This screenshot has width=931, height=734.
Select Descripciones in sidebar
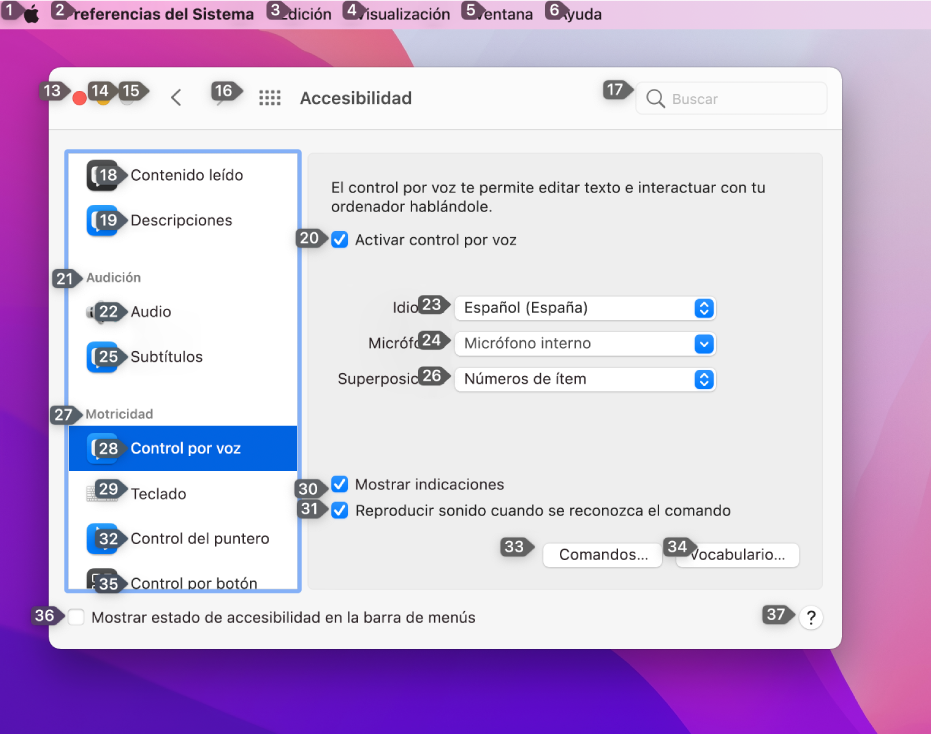(x=183, y=220)
